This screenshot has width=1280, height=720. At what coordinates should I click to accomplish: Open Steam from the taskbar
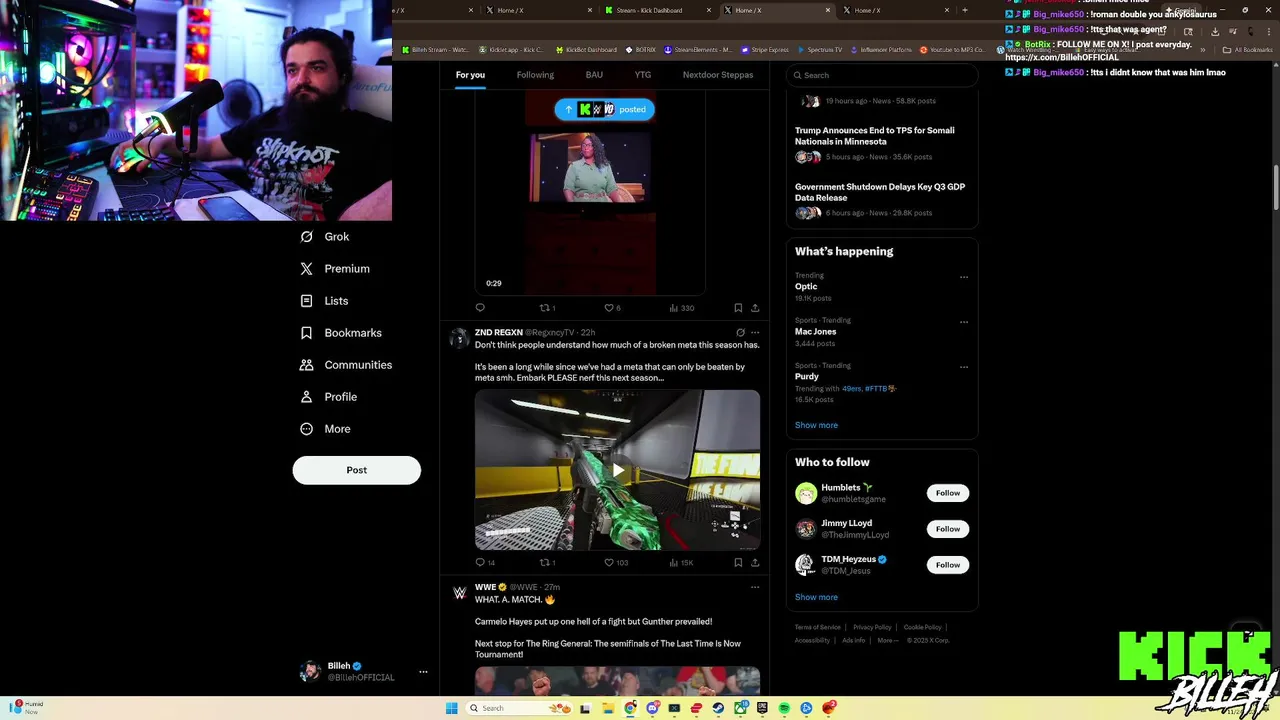click(718, 708)
